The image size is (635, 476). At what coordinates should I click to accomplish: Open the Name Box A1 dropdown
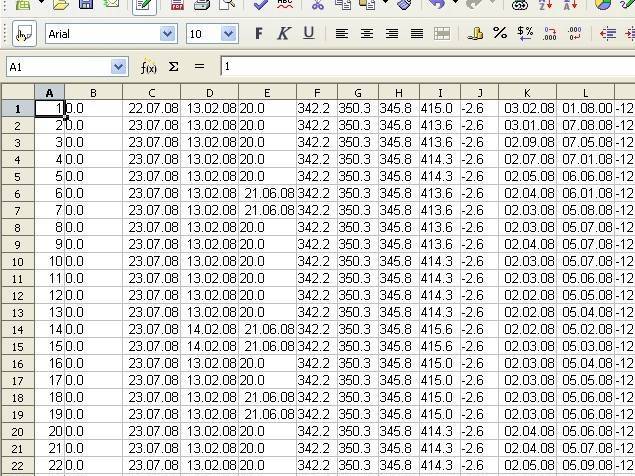(119, 67)
